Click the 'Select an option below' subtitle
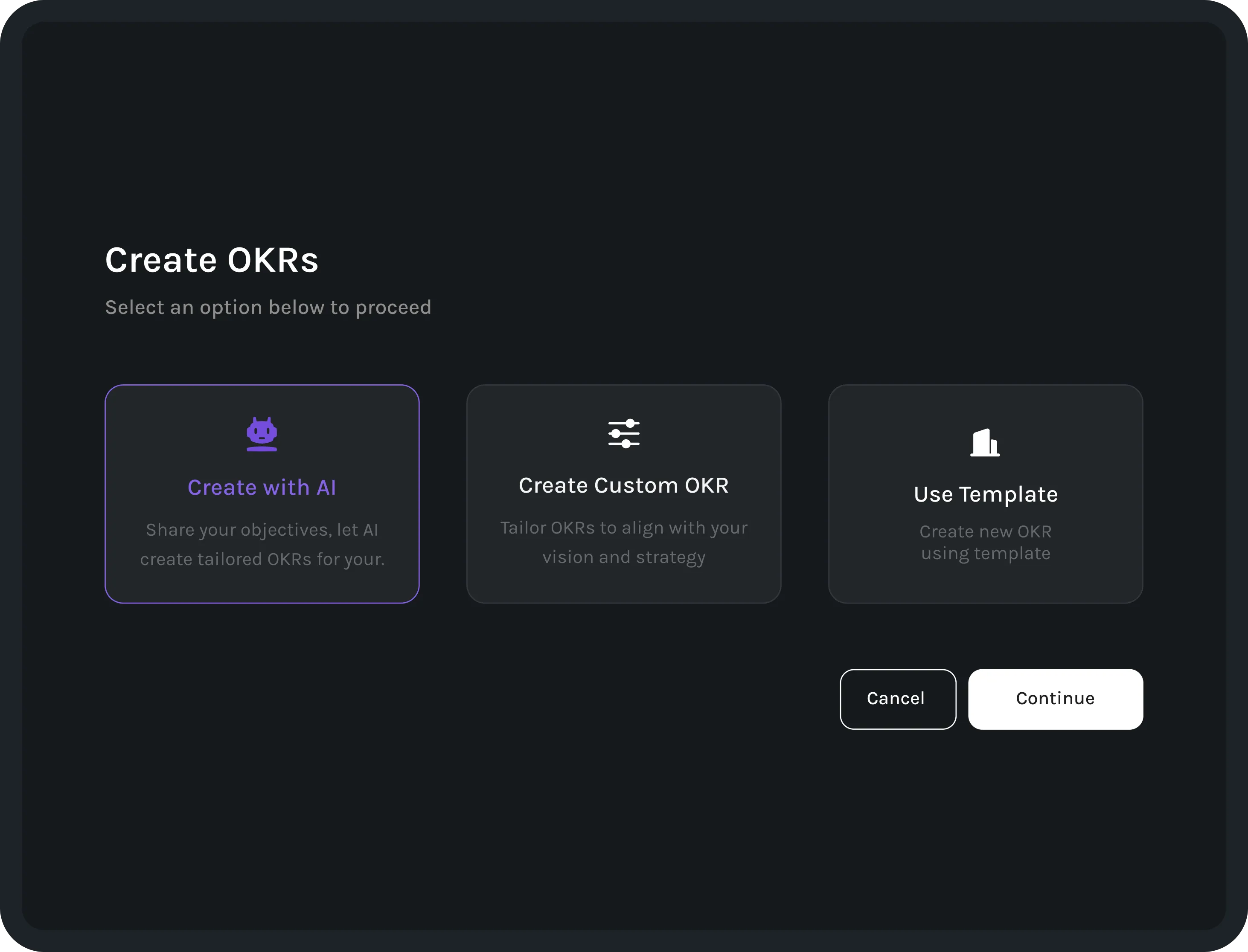 (268, 307)
